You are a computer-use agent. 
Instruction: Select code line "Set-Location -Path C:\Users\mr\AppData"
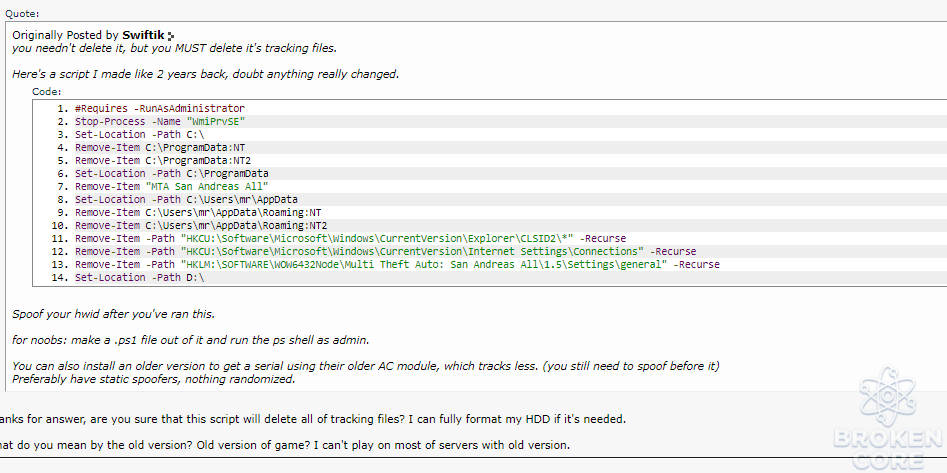coord(186,199)
